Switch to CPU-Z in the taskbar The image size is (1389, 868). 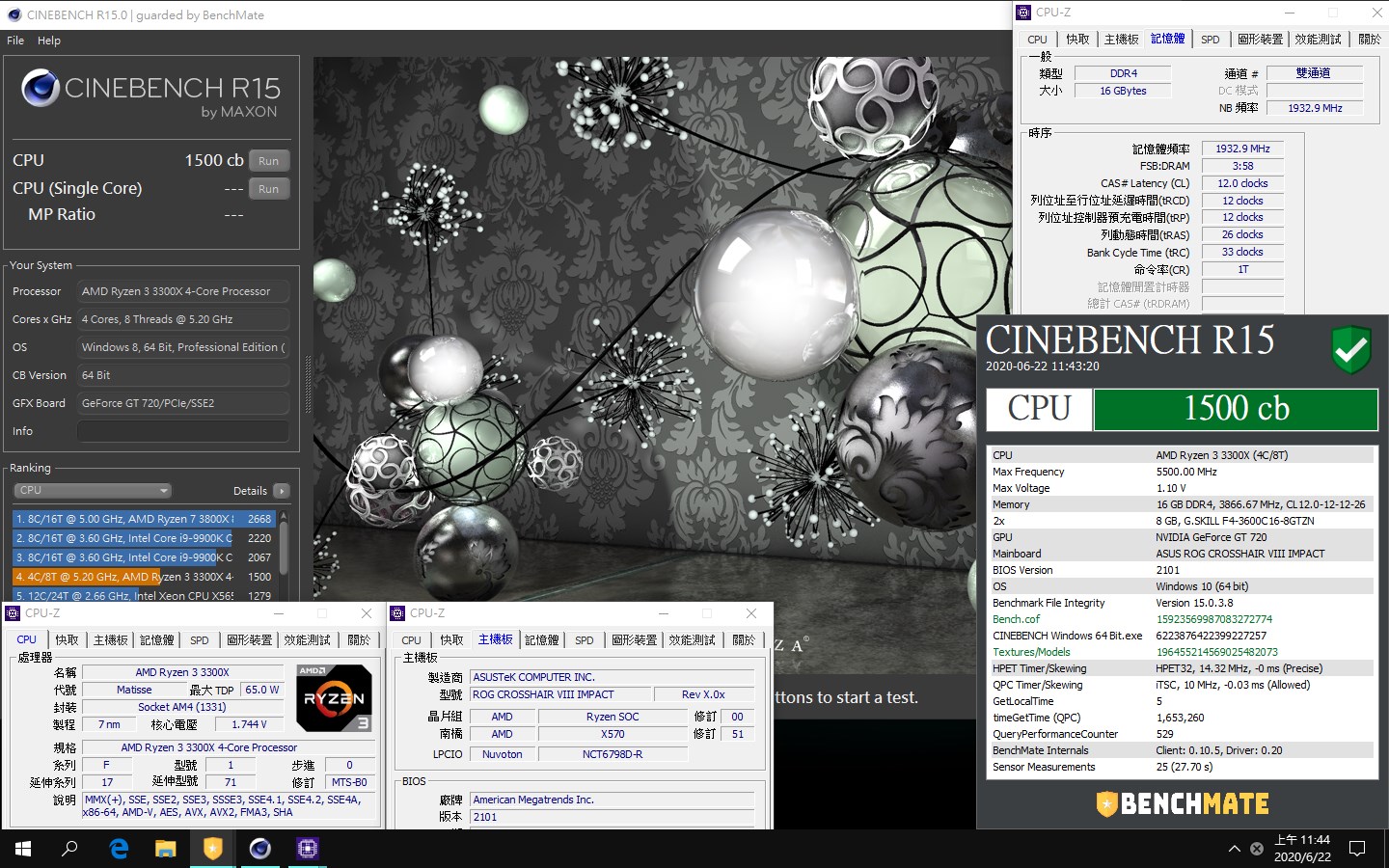[x=308, y=849]
